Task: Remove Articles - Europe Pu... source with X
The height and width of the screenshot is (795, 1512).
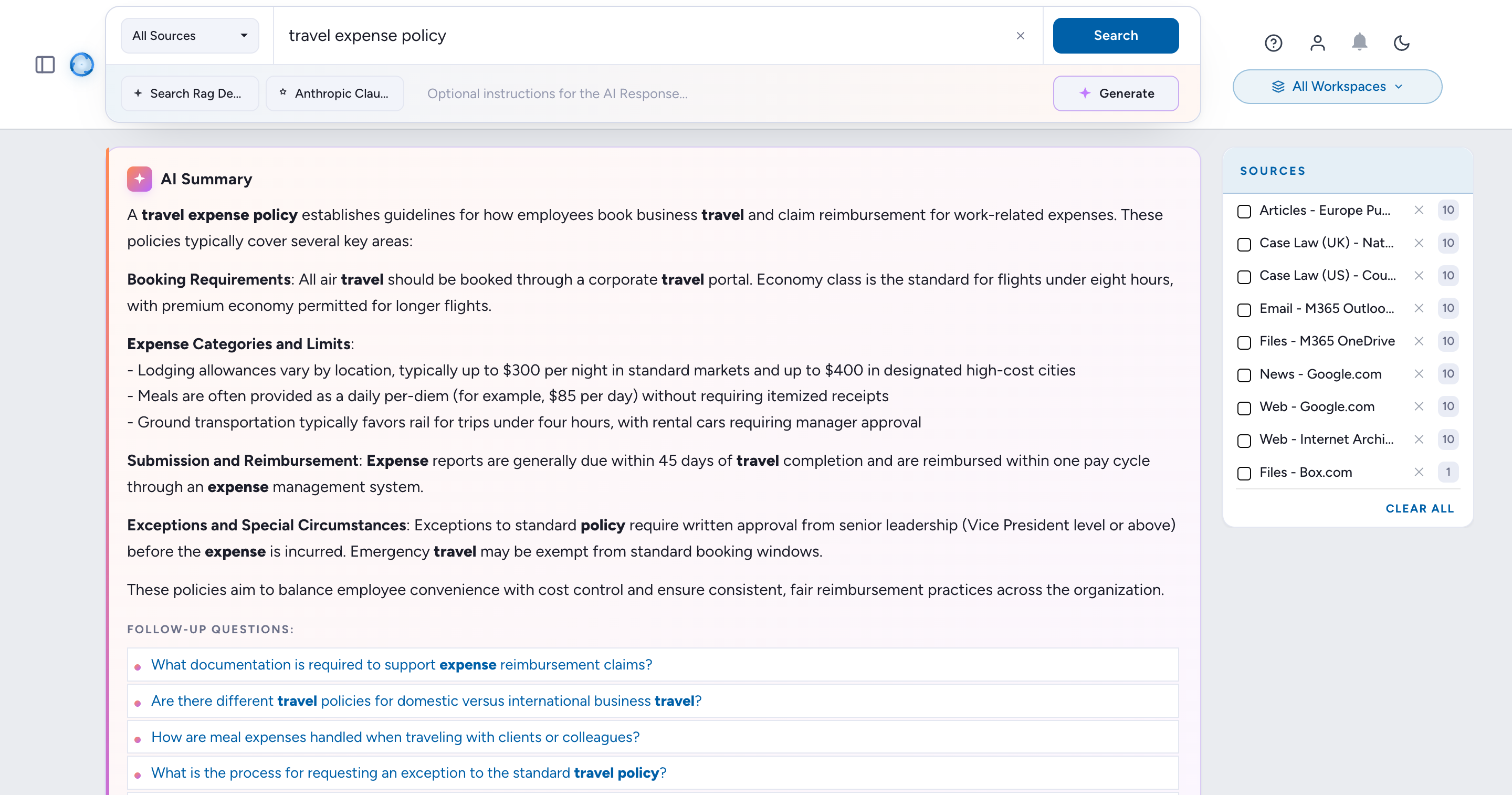Action: 1419,210
